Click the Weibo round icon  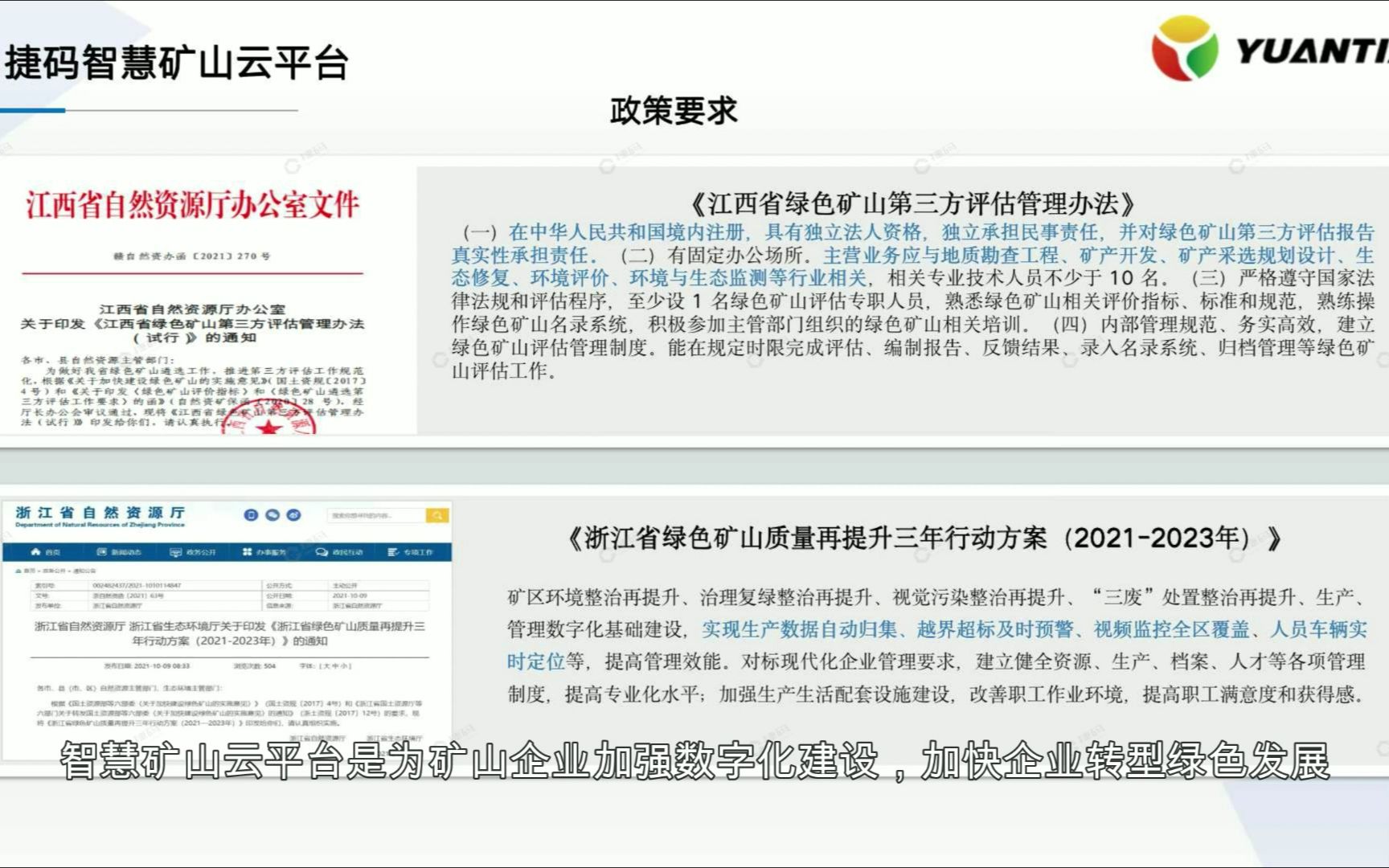(x=294, y=515)
